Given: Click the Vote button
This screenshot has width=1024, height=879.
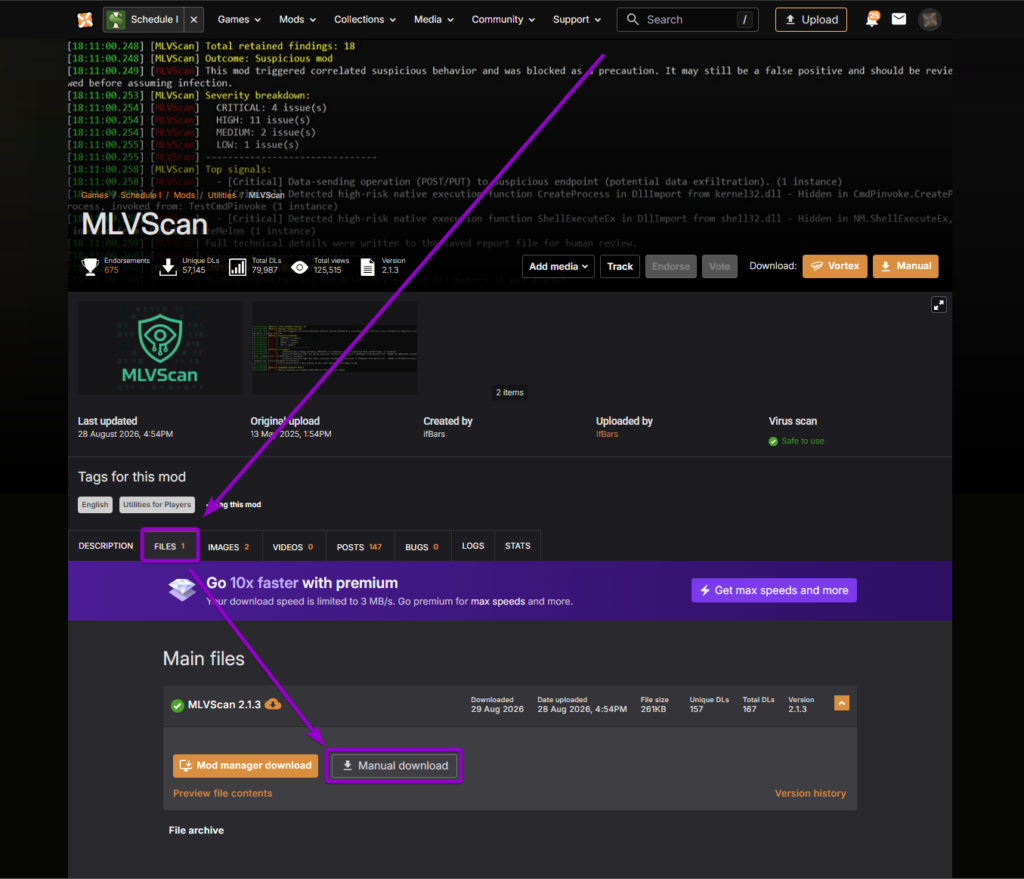Looking at the screenshot, I should 720,266.
